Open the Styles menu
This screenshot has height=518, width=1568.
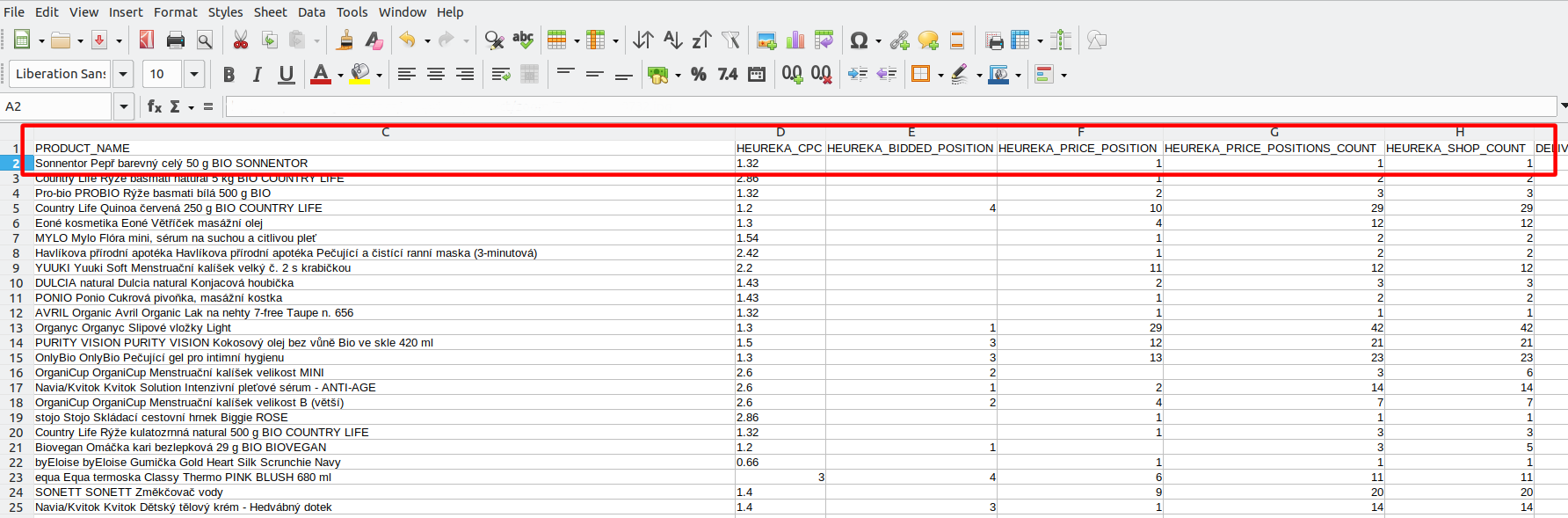coord(225,12)
